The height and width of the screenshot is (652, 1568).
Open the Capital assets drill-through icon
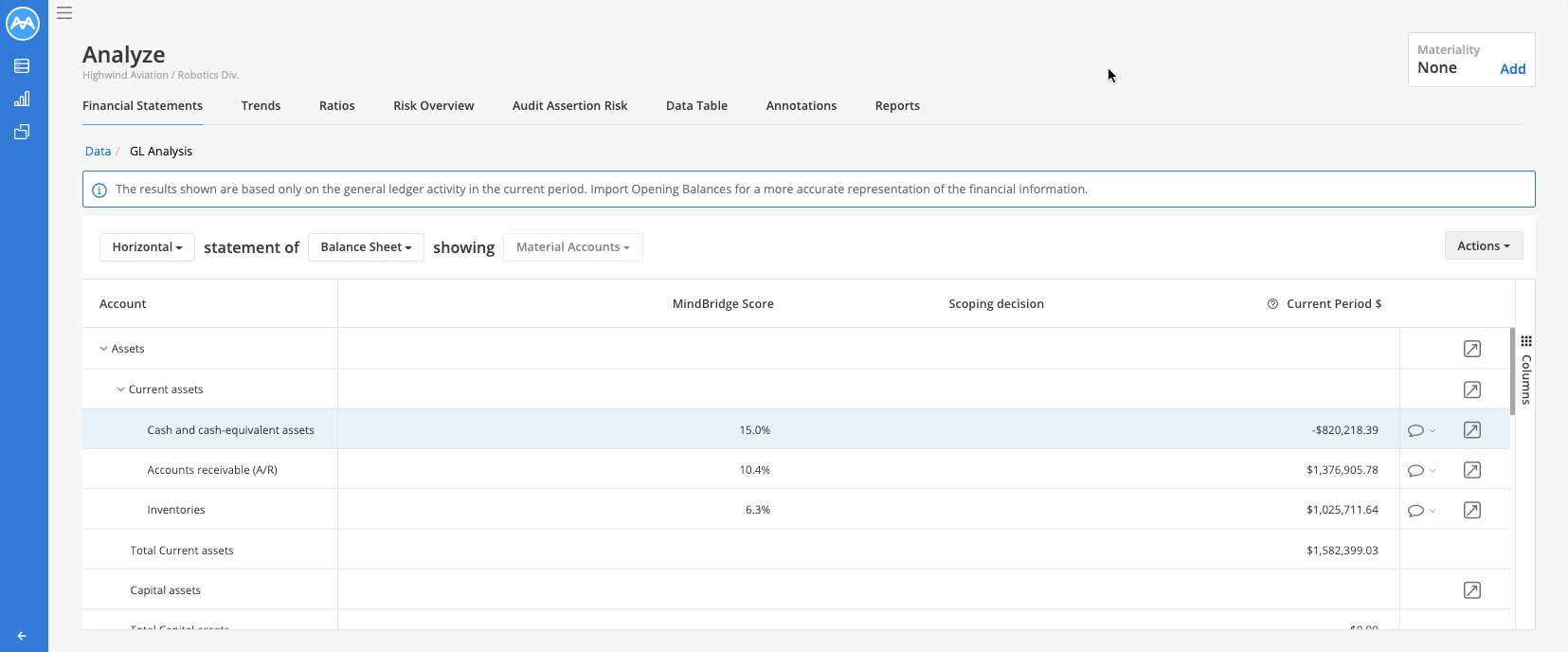click(1471, 590)
